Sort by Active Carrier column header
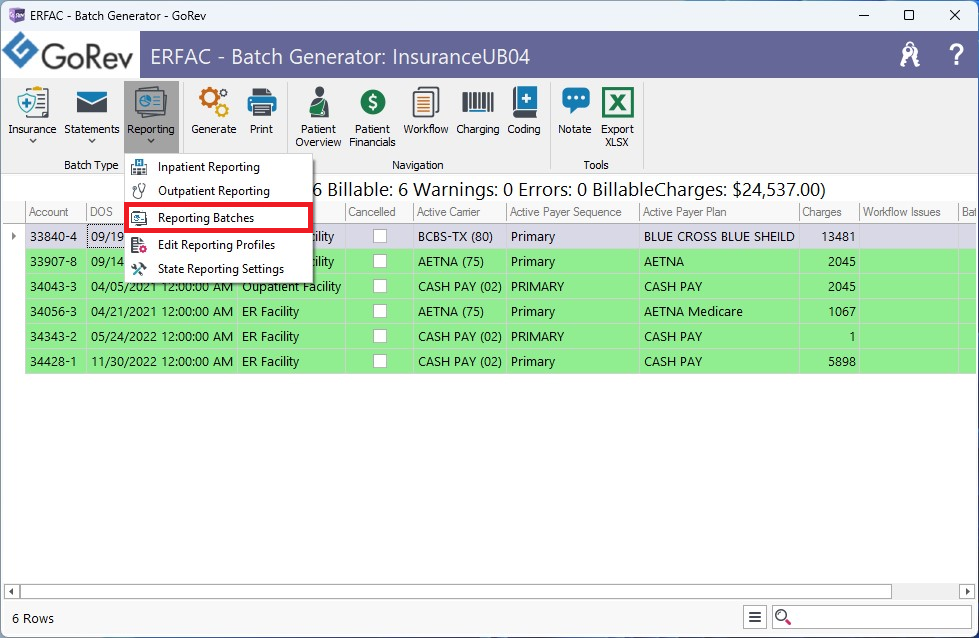This screenshot has width=979, height=638. pyautogui.click(x=460, y=212)
